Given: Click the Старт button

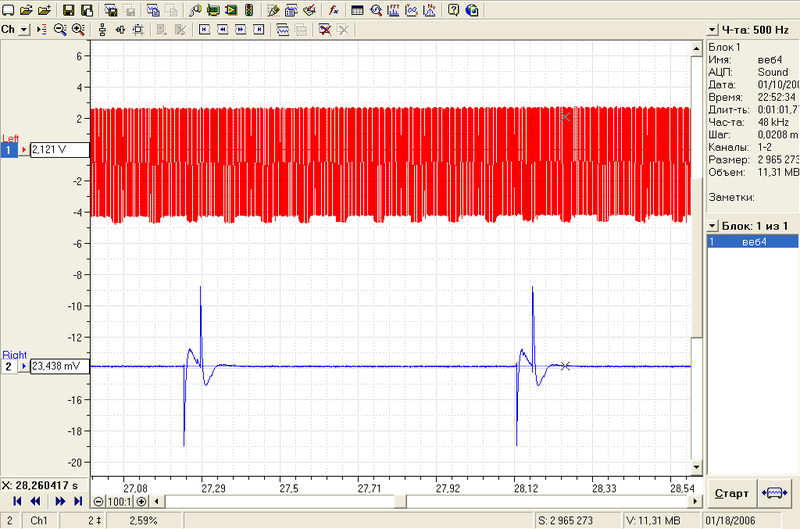Looking at the screenshot, I should tap(731, 493).
